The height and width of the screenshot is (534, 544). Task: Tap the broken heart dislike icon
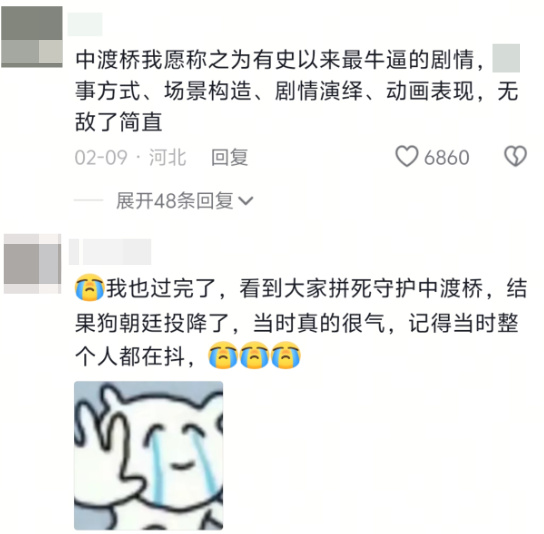pyautogui.click(x=515, y=156)
